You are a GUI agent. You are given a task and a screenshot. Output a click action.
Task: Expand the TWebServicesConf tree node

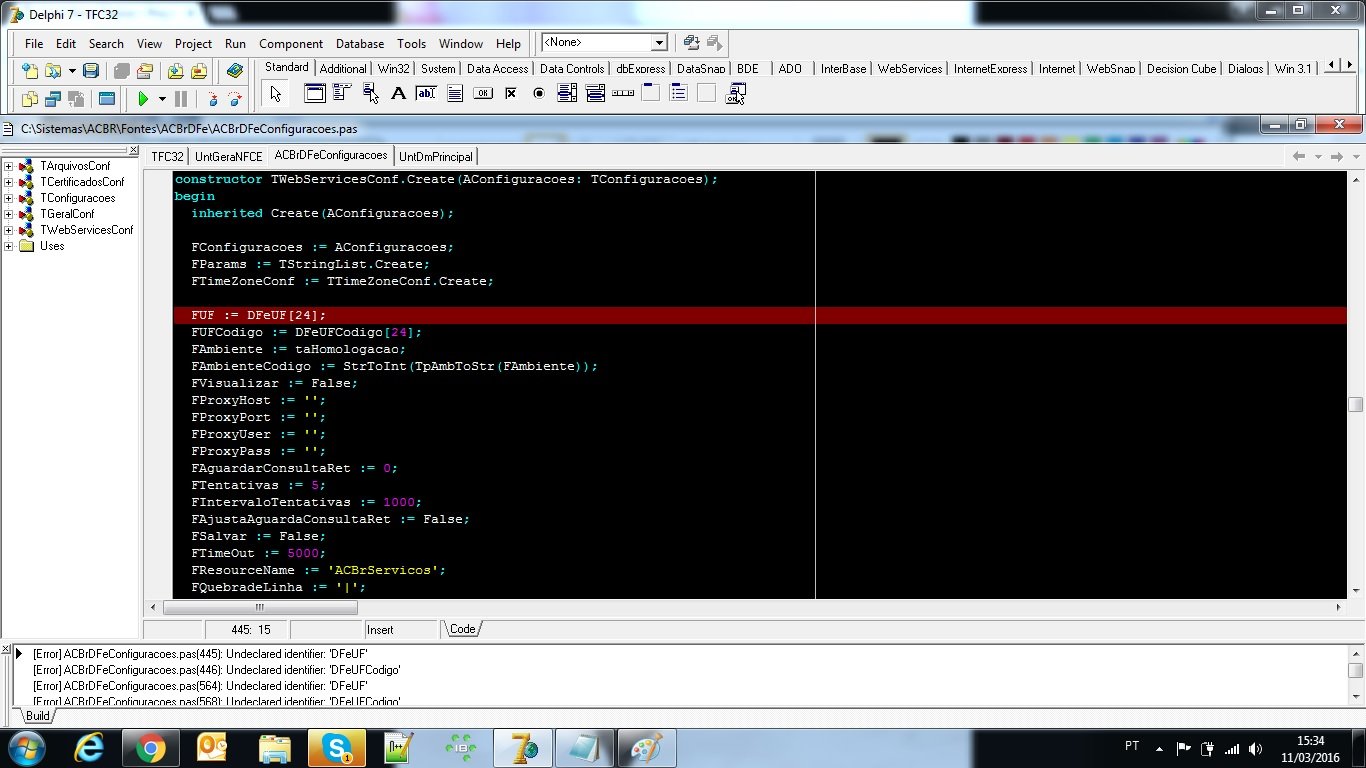coord(9,230)
